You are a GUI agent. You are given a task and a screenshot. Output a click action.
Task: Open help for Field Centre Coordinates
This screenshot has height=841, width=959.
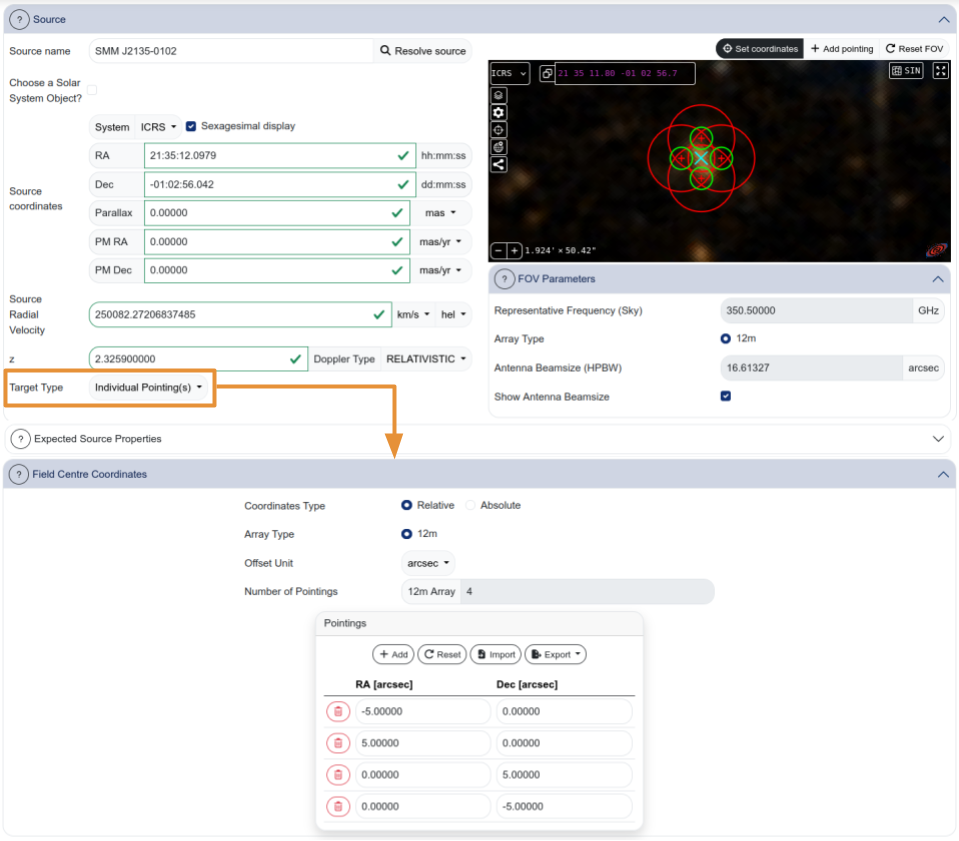point(19,475)
